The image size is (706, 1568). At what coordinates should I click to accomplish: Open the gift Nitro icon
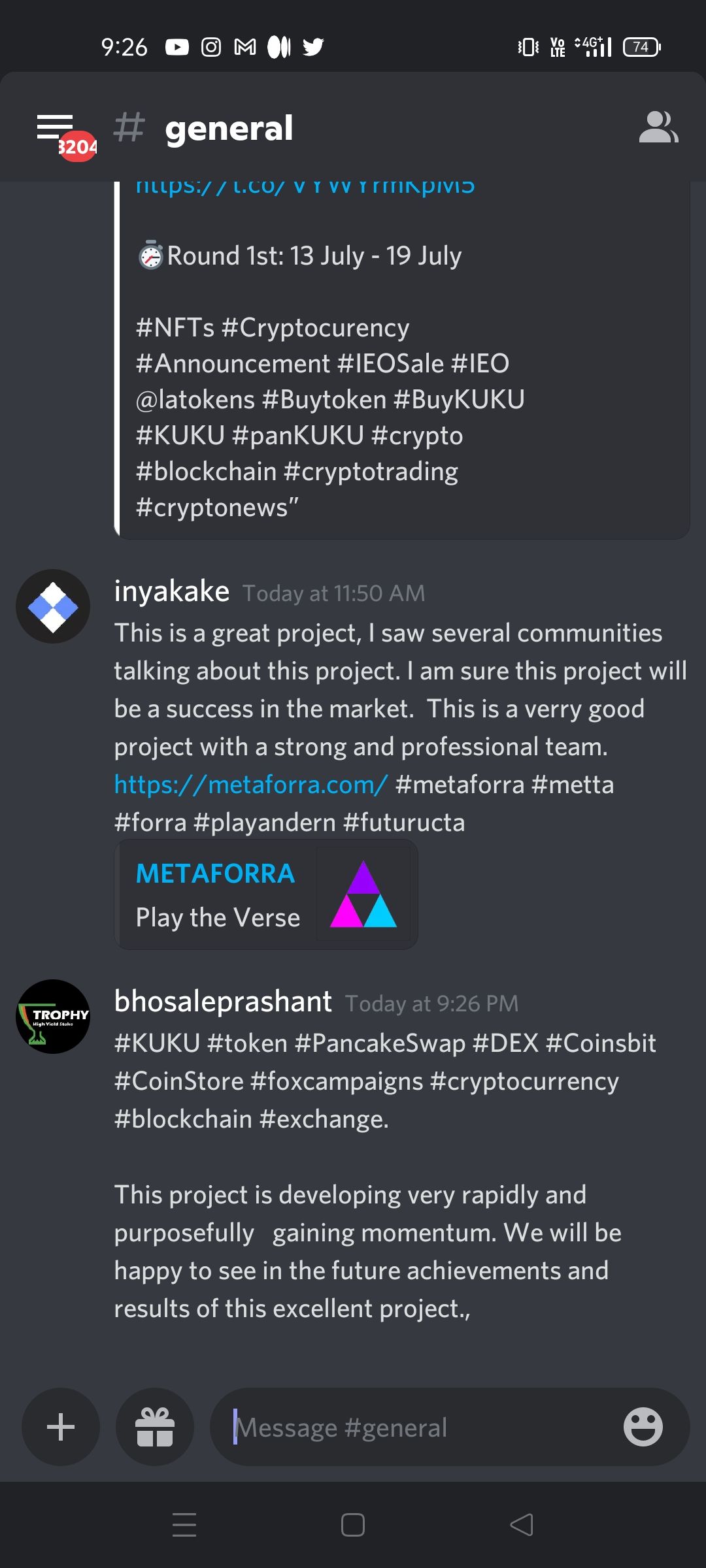click(155, 1427)
